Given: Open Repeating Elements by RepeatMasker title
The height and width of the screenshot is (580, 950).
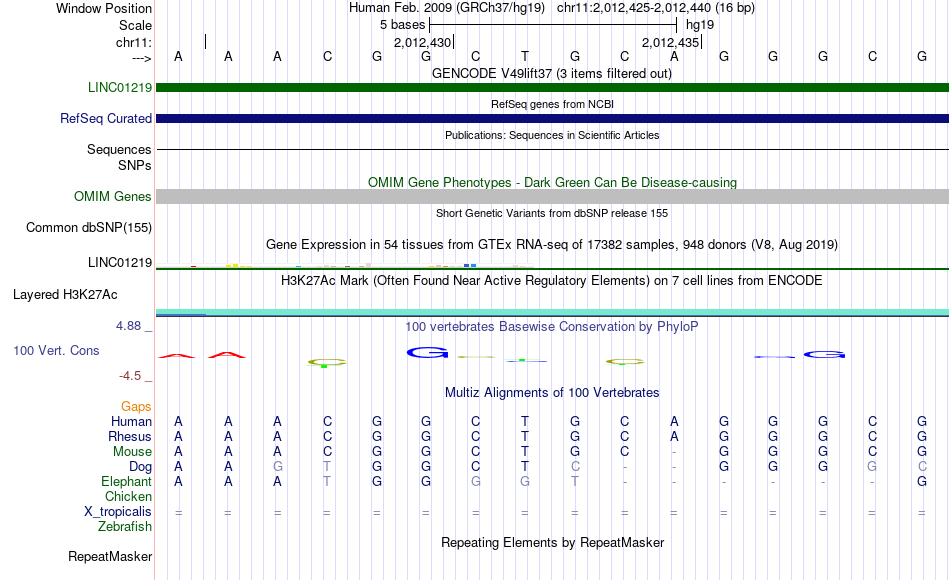Looking at the screenshot, I should [x=552, y=542].
